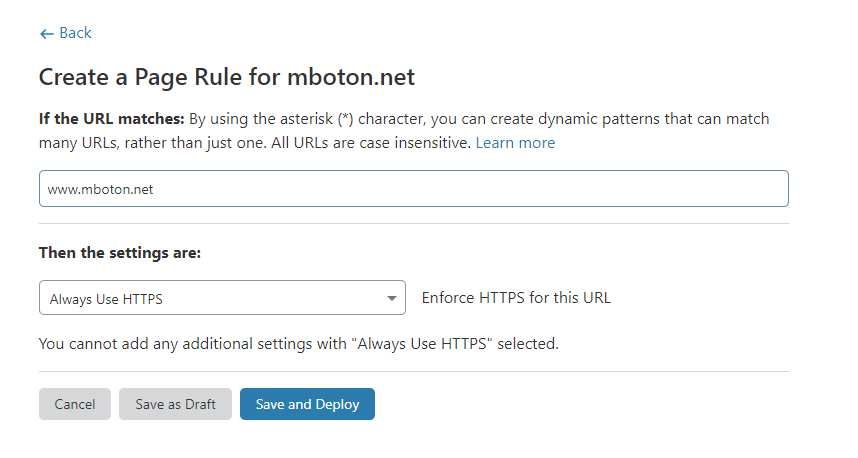The image size is (858, 458).
Task: Click the 'Enforce HTTPS for this URL' description
Action: point(516,298)
